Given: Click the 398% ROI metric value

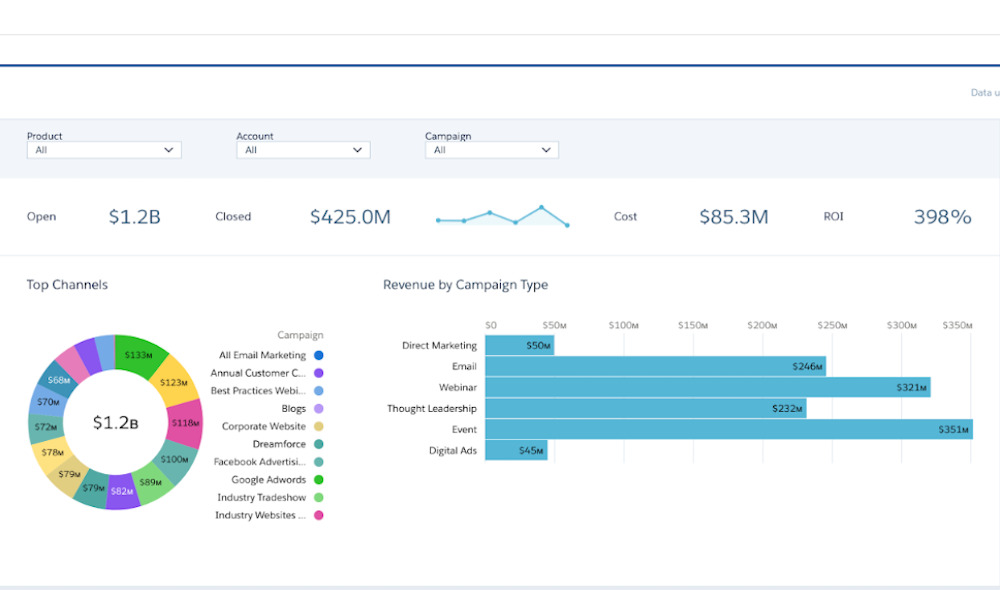Looking at the screenshot, I should pyautogui.click(x=942, y=217).
